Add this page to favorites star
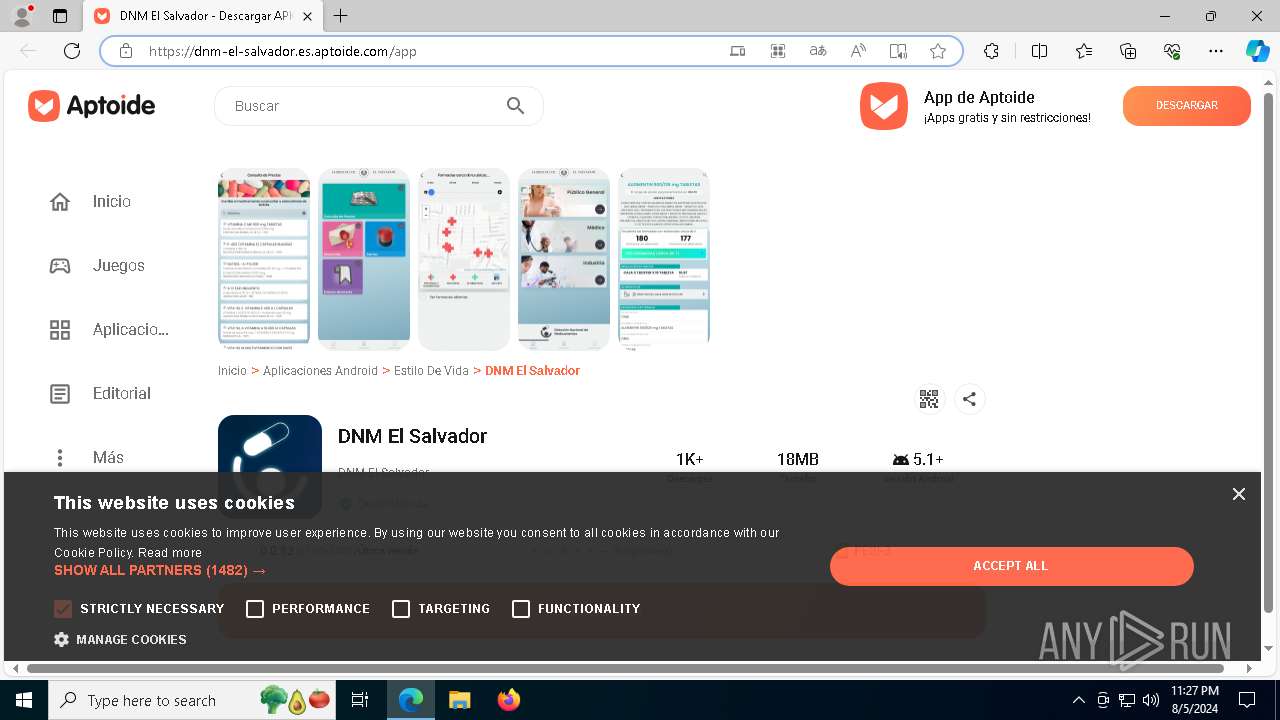Screen dimensions: 1280x720 click(938, 51)
